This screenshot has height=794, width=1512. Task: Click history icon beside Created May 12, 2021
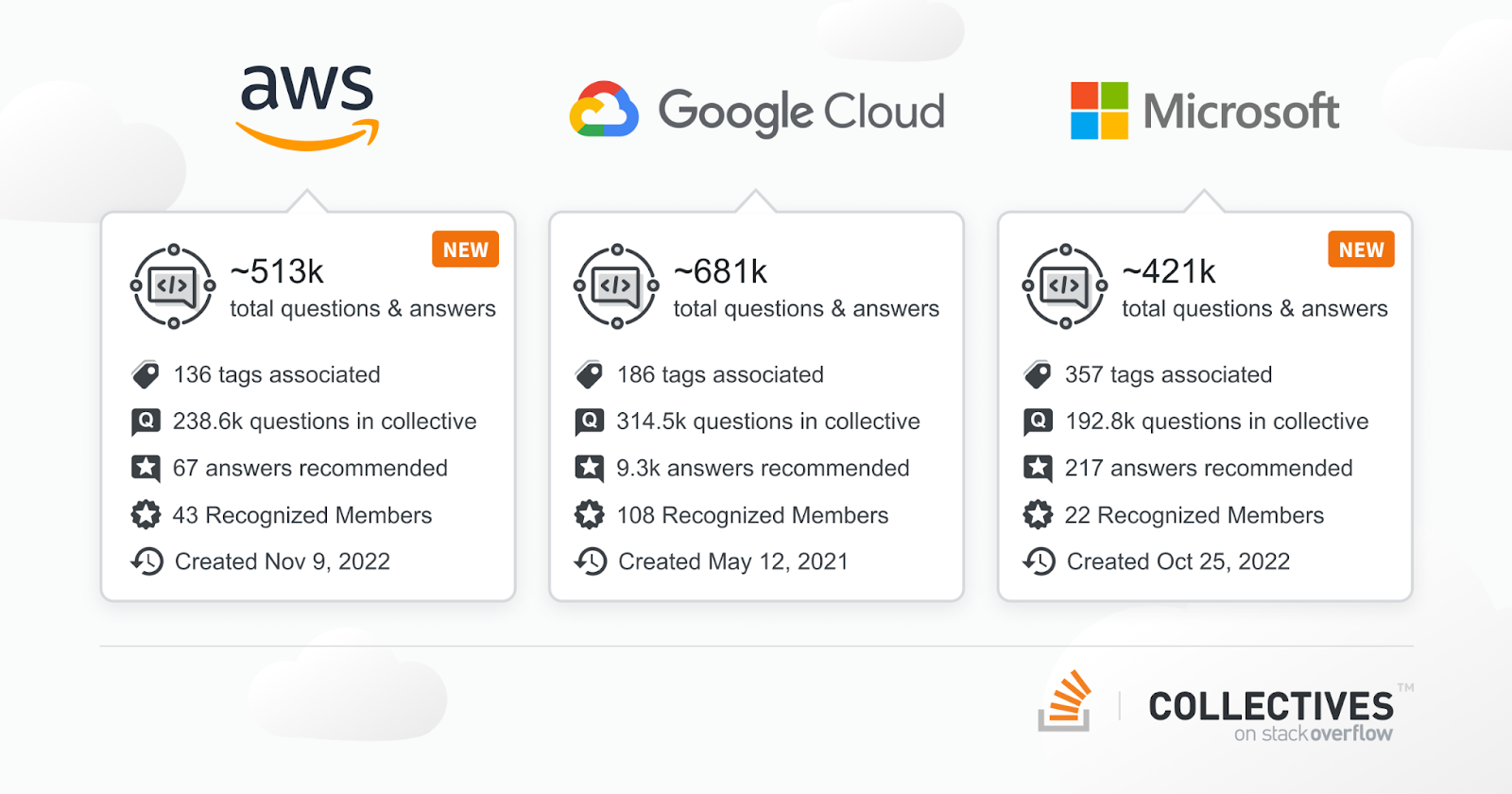click(x=590, y=561)
